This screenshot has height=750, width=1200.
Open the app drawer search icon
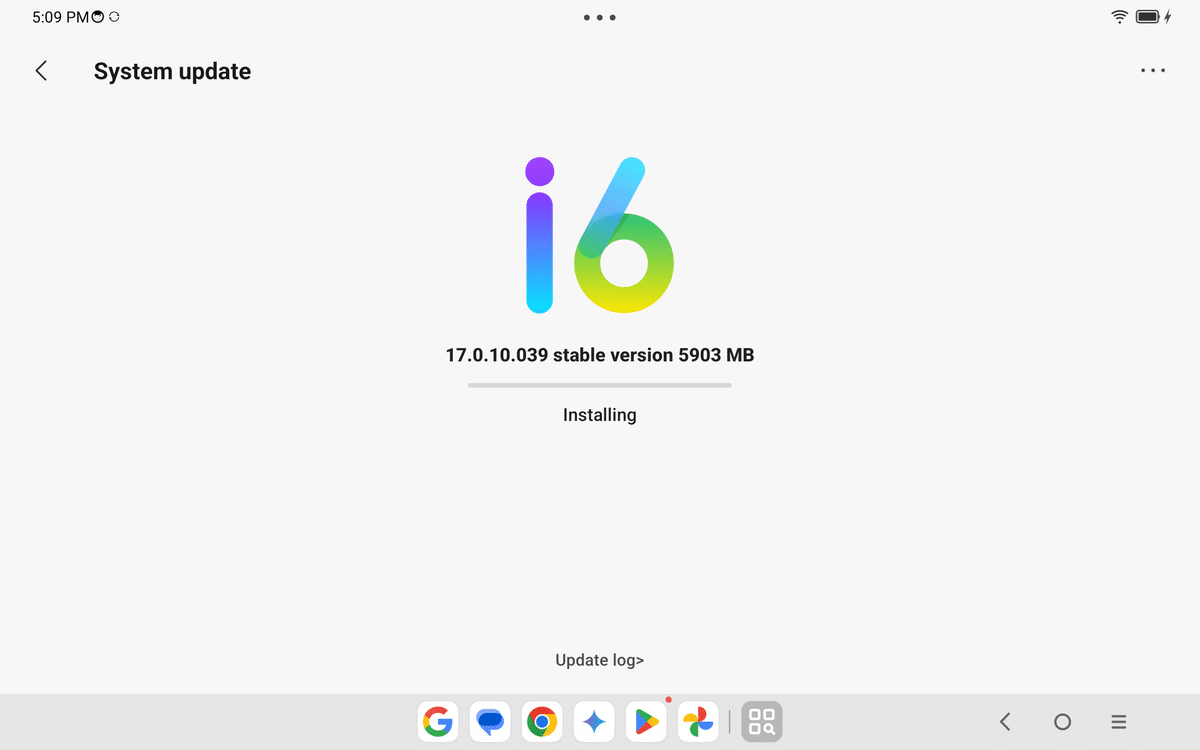coord(760,721)
